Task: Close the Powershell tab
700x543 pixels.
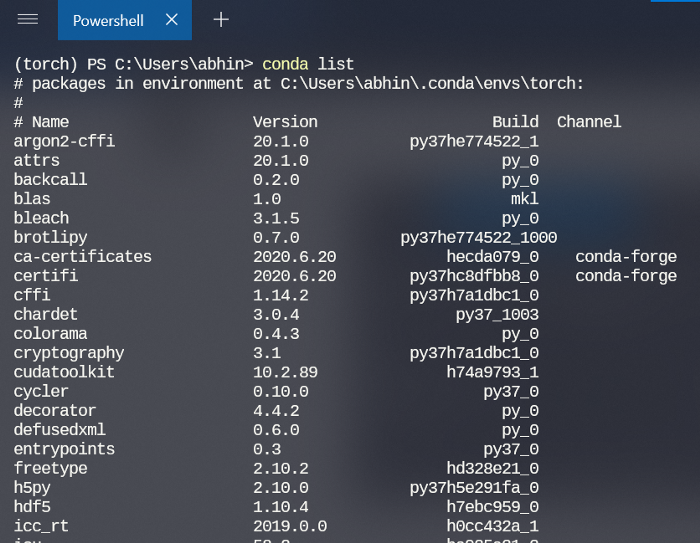Action: coord(172,19)
